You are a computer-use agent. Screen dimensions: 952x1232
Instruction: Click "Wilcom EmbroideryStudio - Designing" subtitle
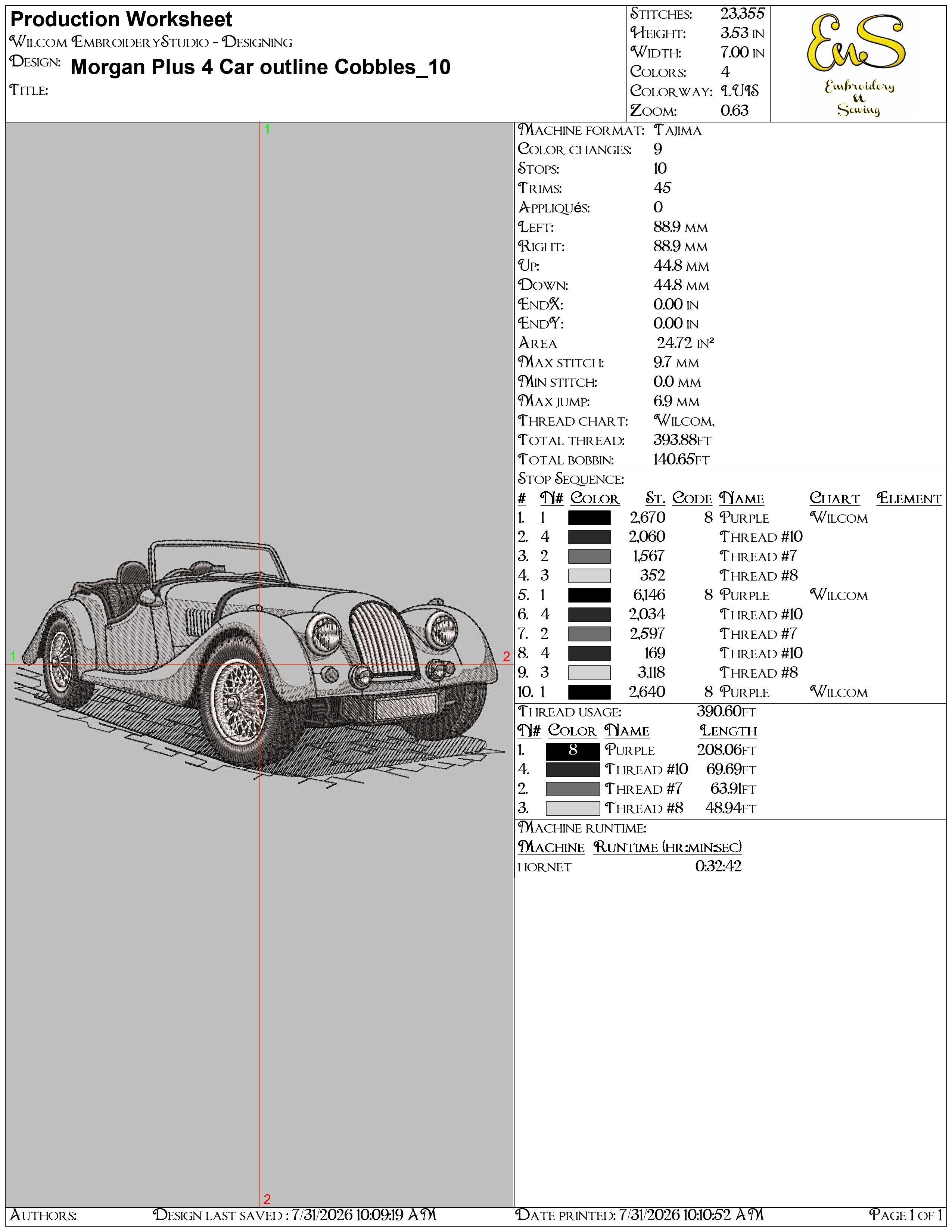click(151, 42)
